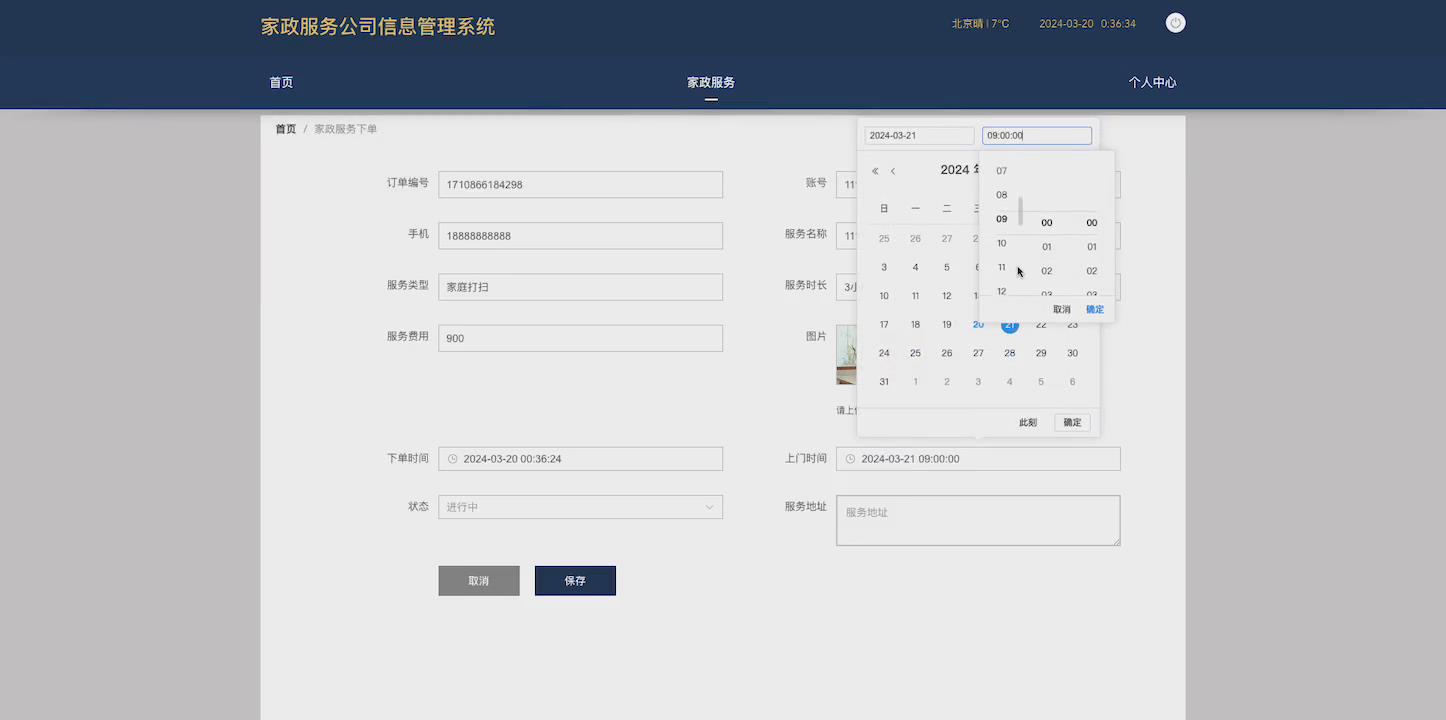Confirm time selection with 确定 in time panel

point(1094,309)
